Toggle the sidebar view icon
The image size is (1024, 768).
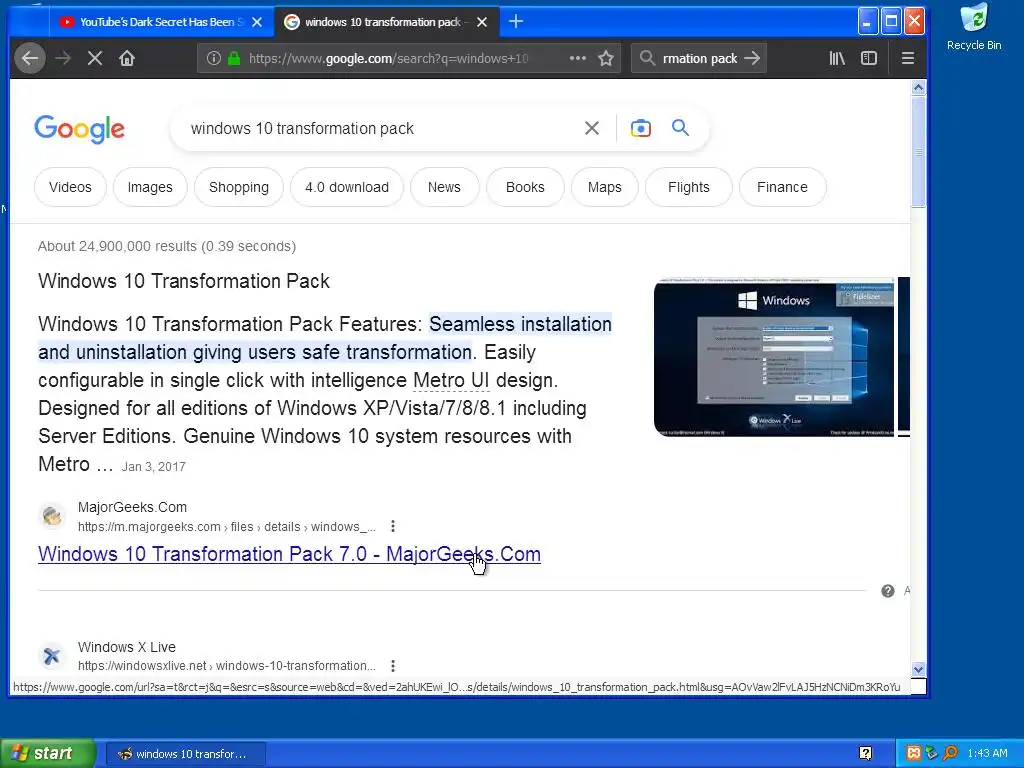point(869,58)
